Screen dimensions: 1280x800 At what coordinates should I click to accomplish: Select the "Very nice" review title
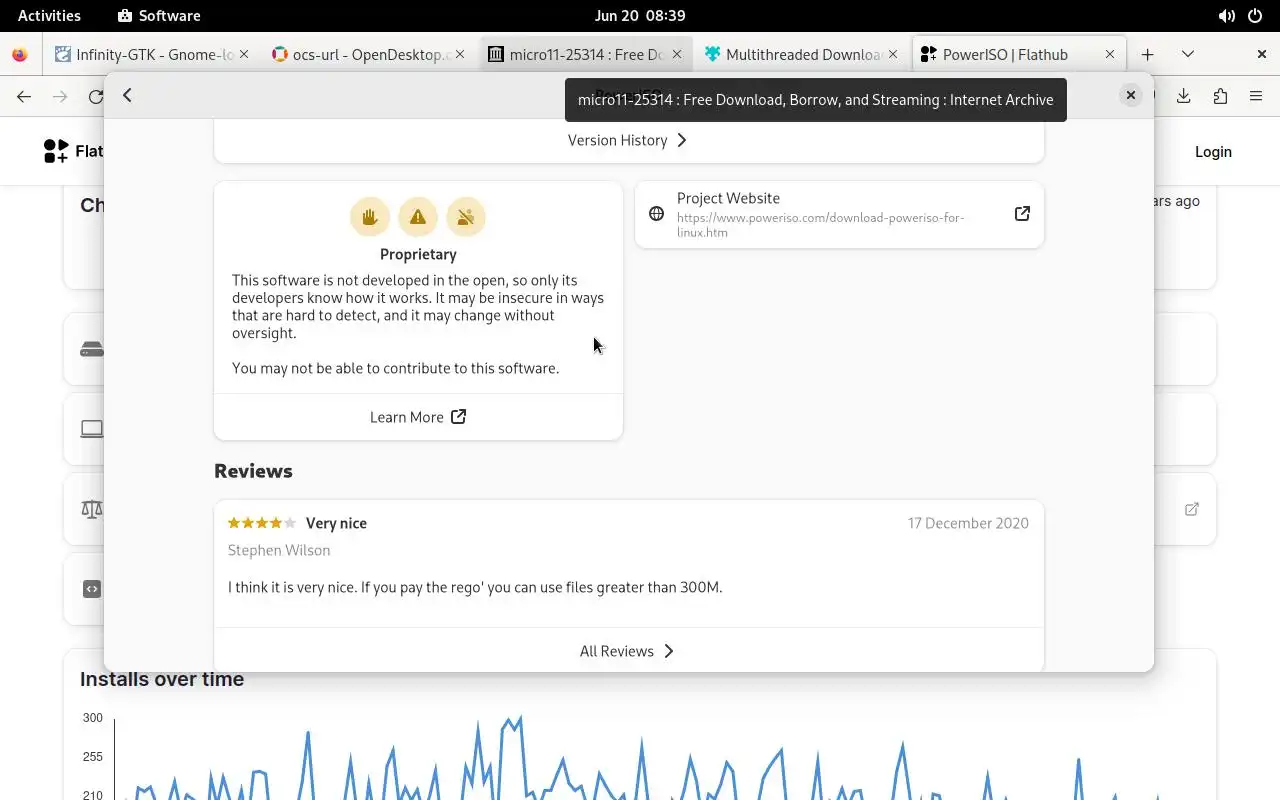click(336, 523)
